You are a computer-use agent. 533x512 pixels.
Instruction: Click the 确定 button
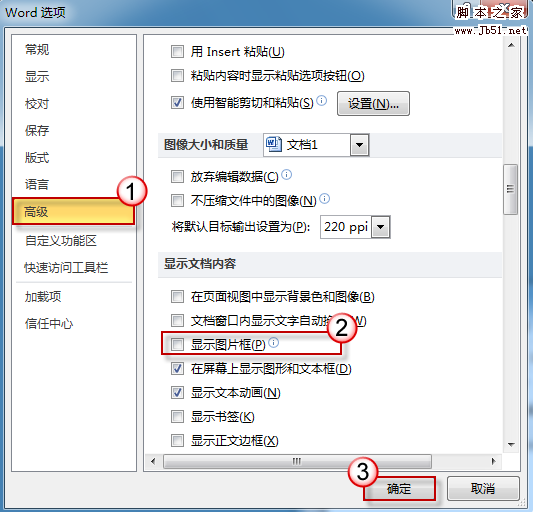click(399, 489)
